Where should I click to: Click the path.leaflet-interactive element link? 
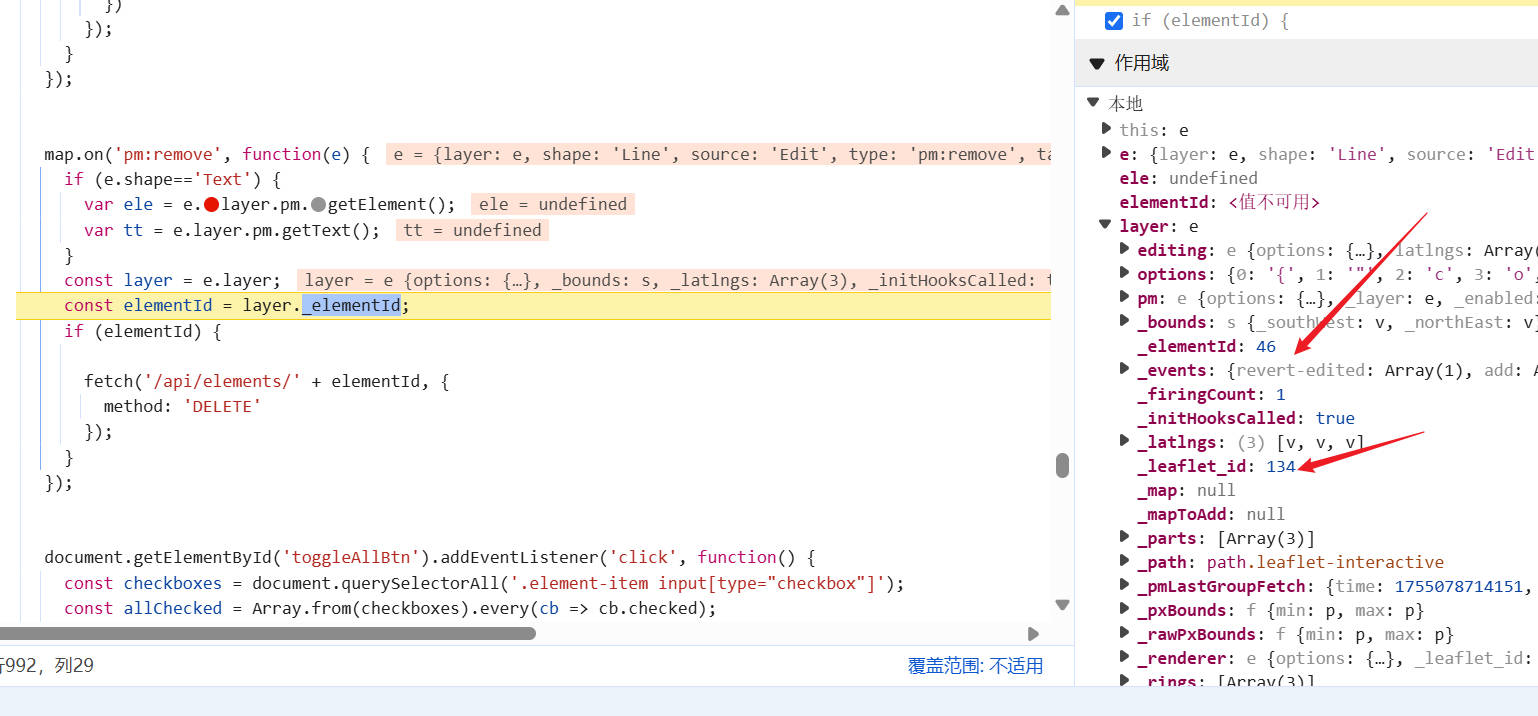tap(1324, 562)
